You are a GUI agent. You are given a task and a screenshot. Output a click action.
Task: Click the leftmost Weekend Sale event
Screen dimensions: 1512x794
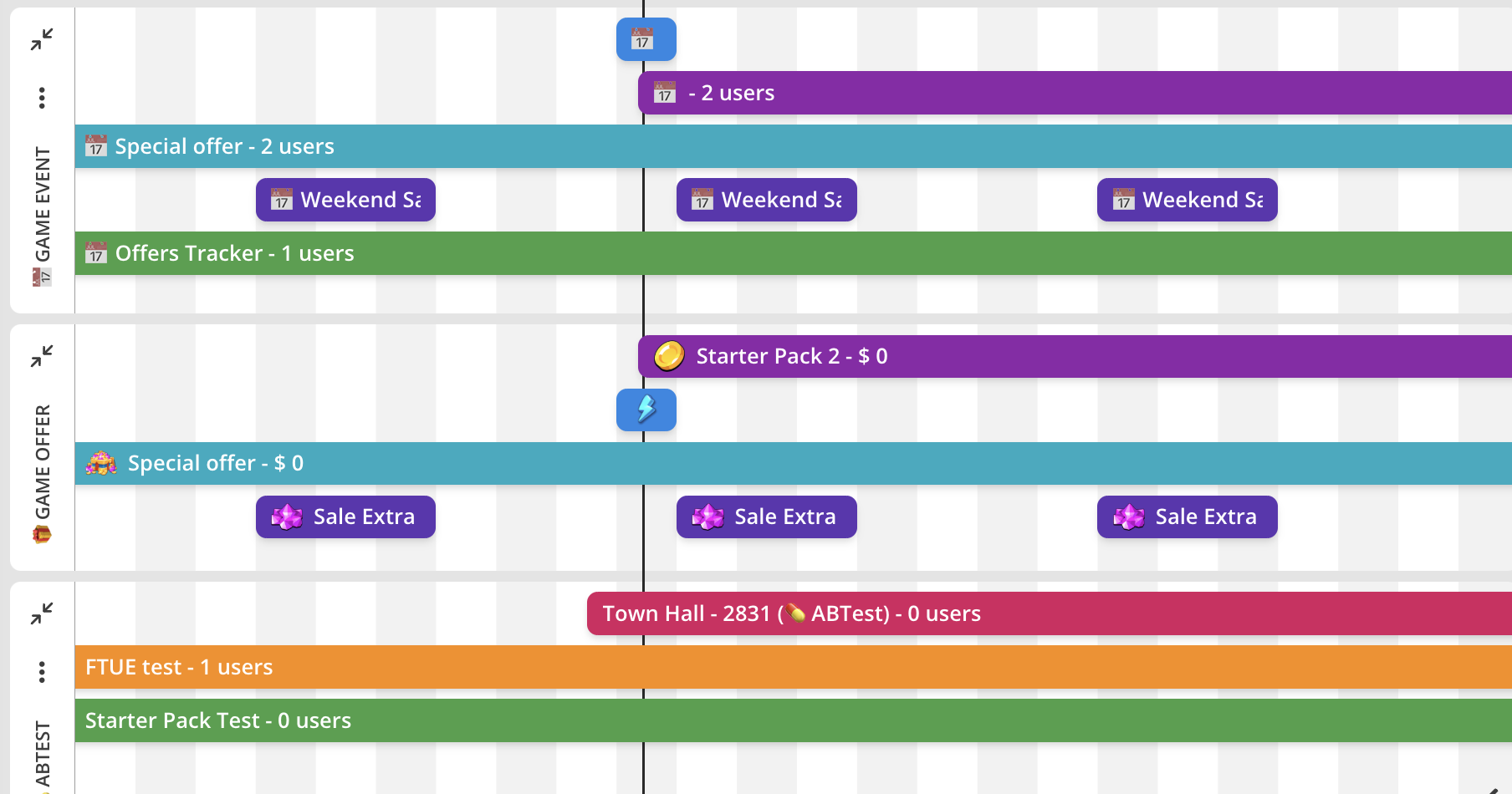[x=345, y=200]
